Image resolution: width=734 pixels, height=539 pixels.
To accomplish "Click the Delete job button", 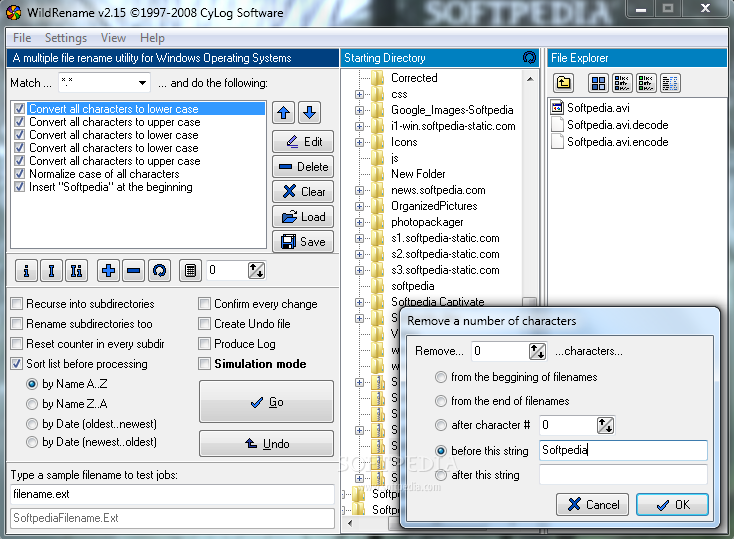I will tap(303, 166).
